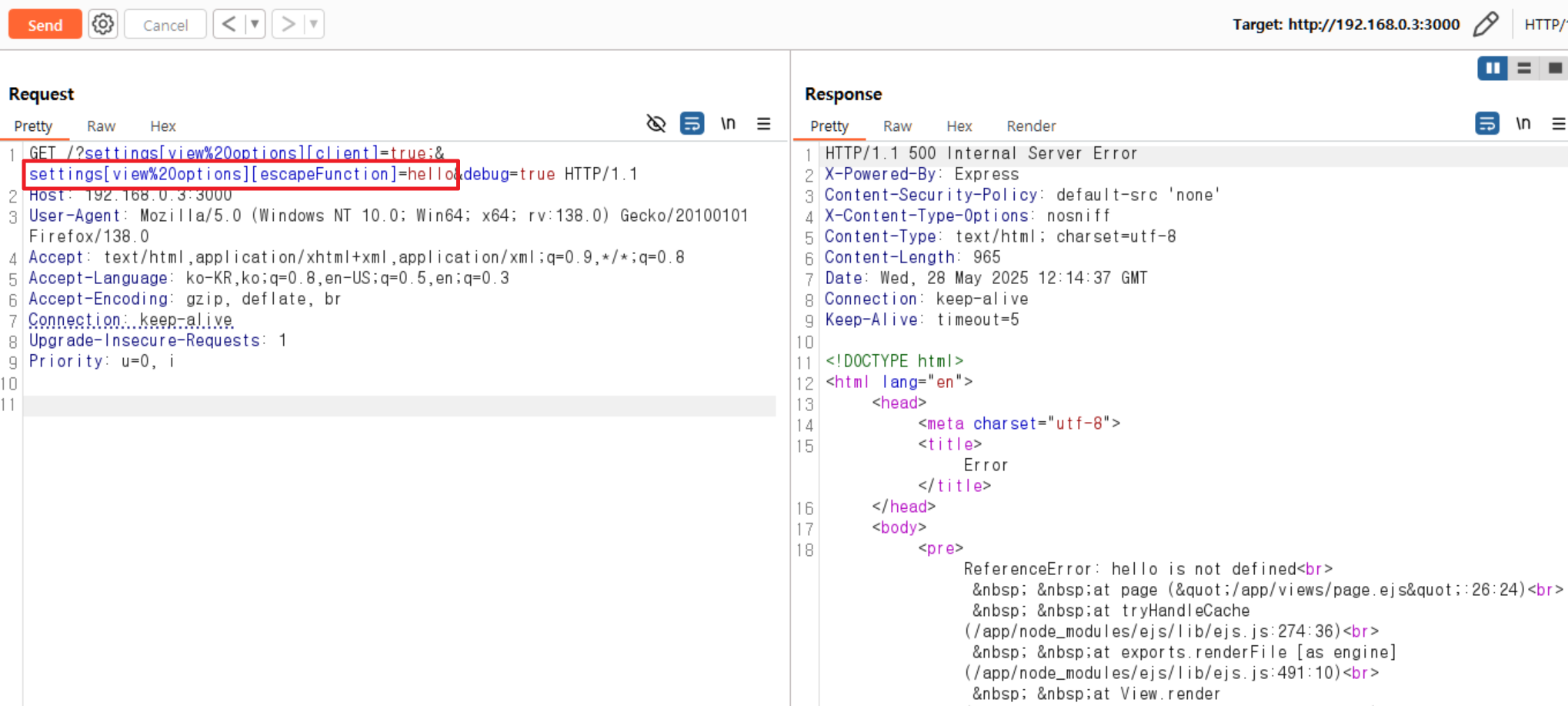Click the HTTP version label at top right
This screenshot has width=1568, height=706.
pos(1546,24)
